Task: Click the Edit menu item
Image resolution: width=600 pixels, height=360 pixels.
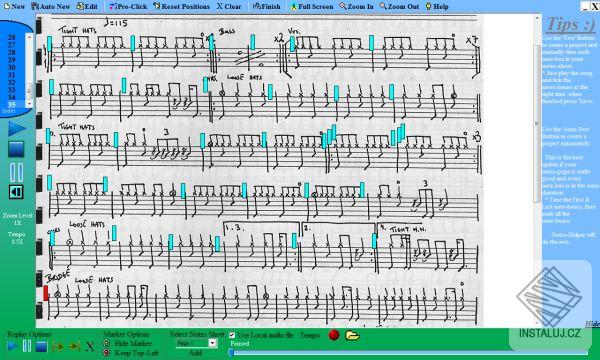Action: click(87, 7)
